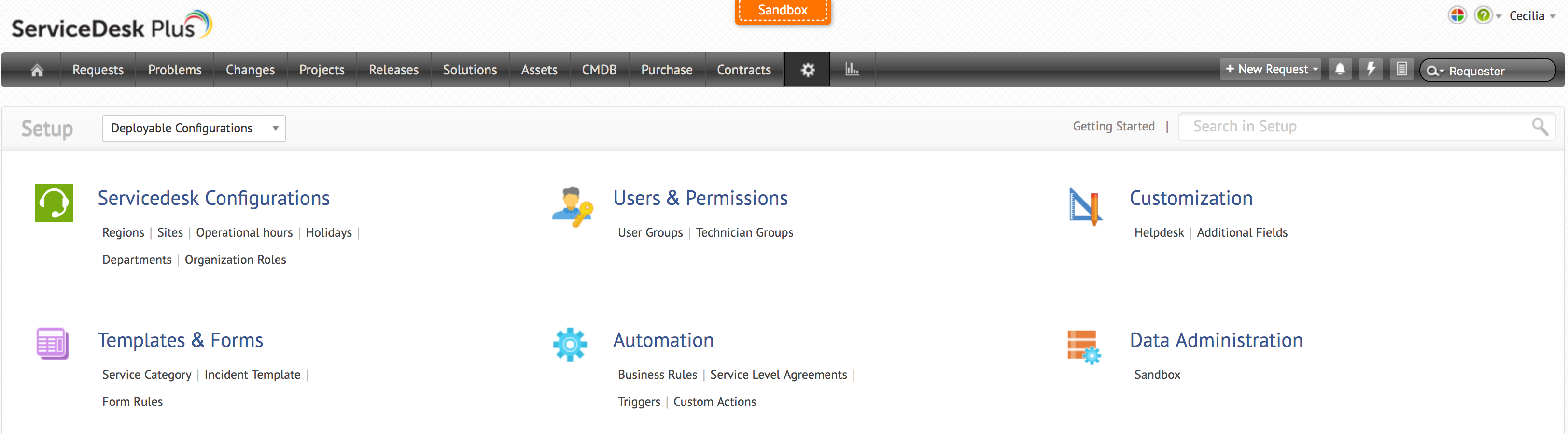Screen dimensions: 1568x434
Task: Open the Form Rules link
Action: (132, 402)
